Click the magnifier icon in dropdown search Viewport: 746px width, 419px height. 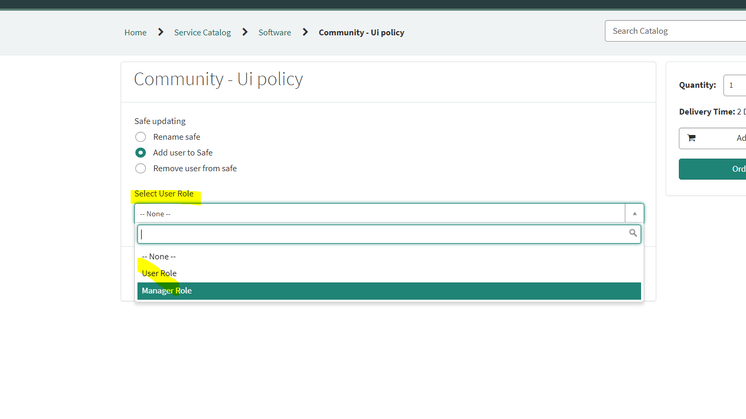(x=633, y=233)
